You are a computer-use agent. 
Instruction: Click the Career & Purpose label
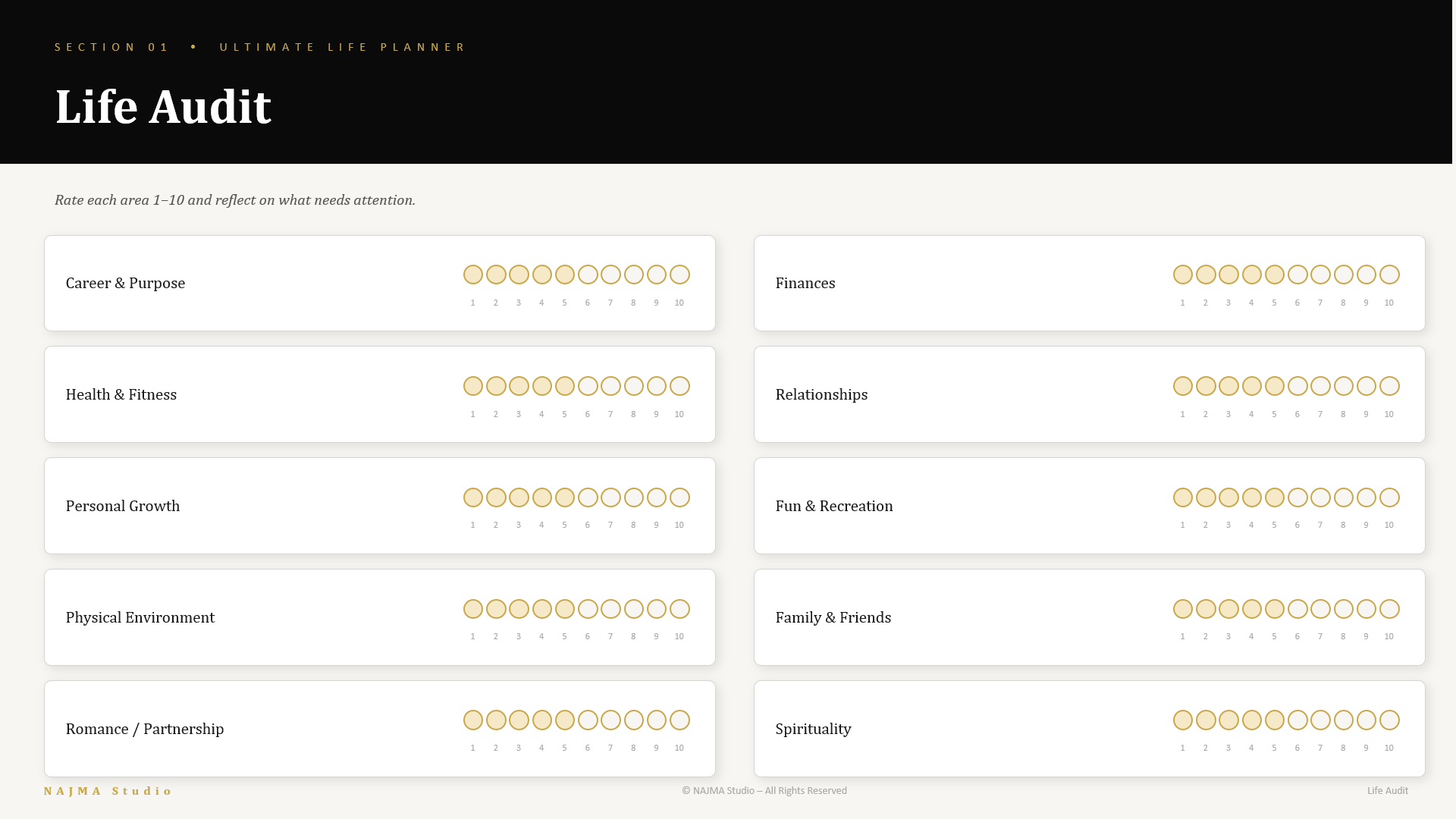(125, 283)
